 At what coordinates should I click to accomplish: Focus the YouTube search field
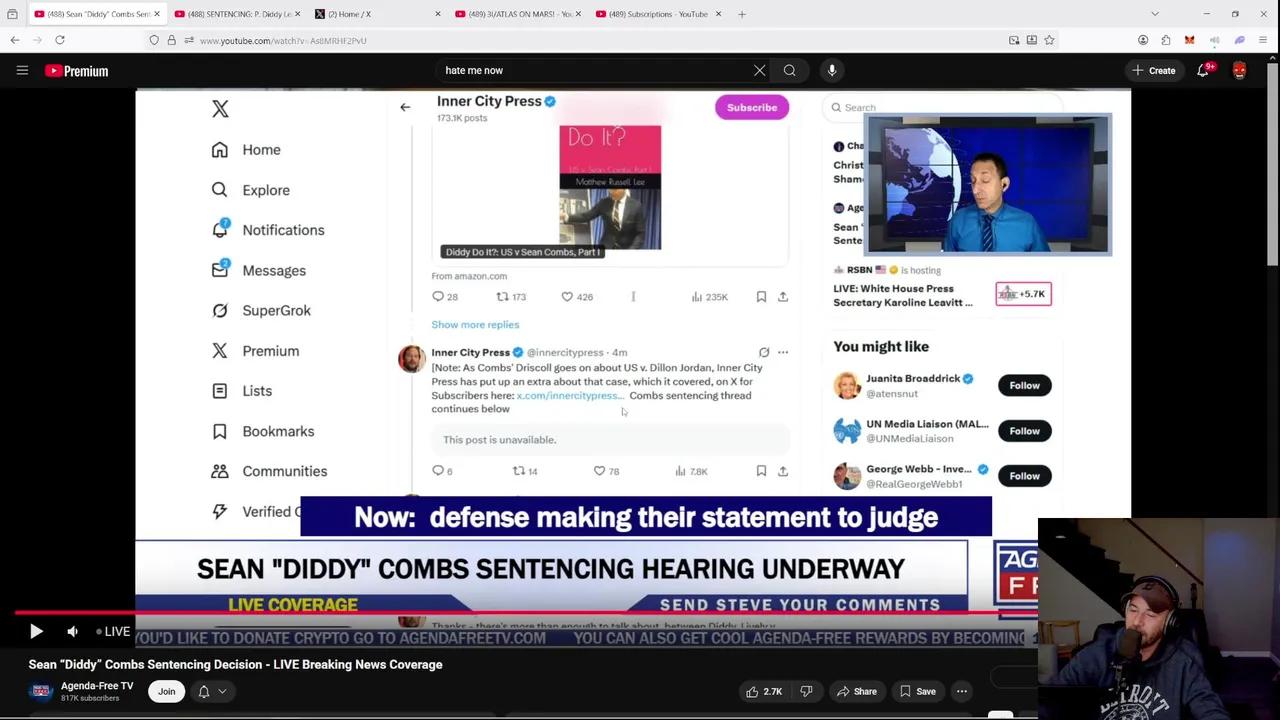[595, 70]
